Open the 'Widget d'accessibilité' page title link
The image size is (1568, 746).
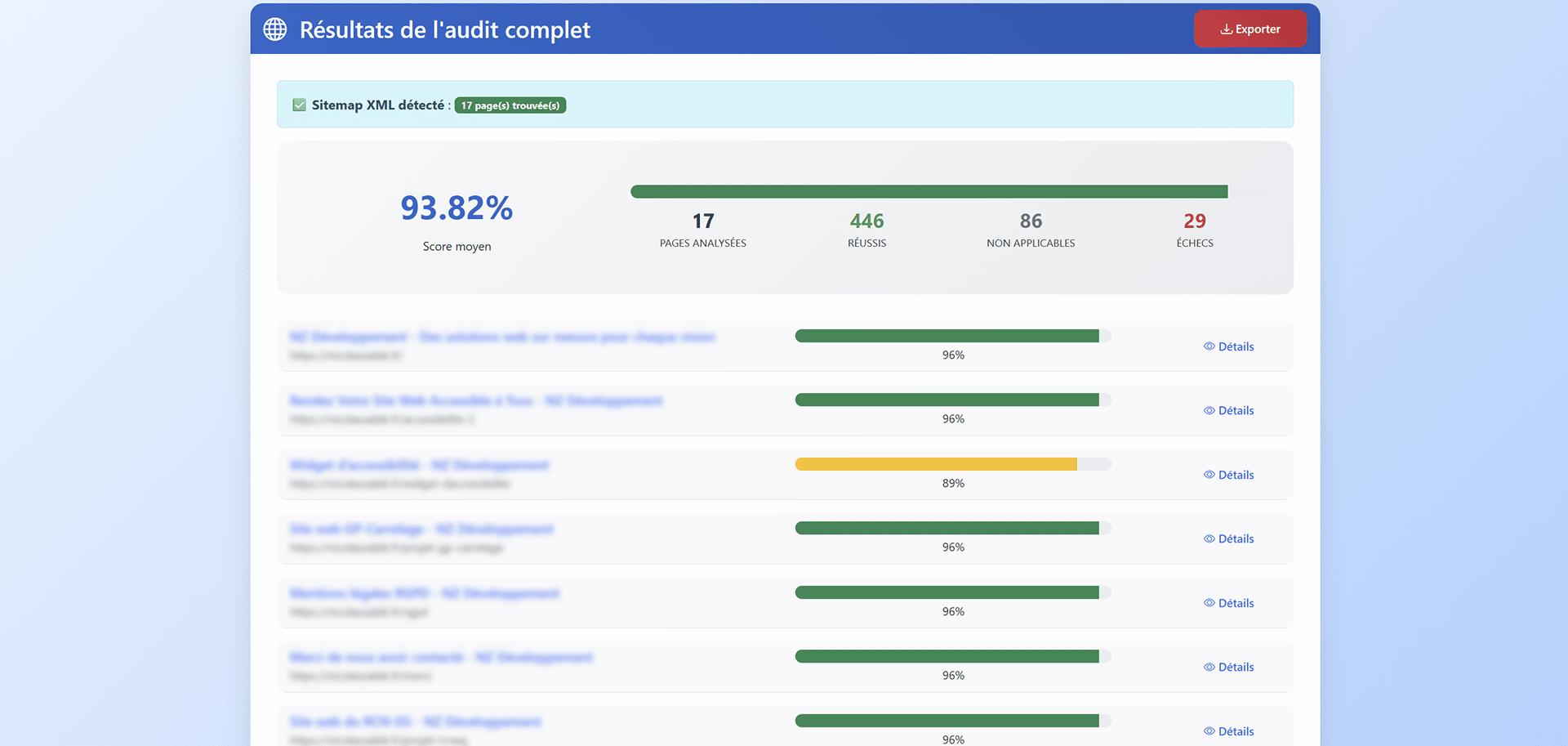point(419,465)
